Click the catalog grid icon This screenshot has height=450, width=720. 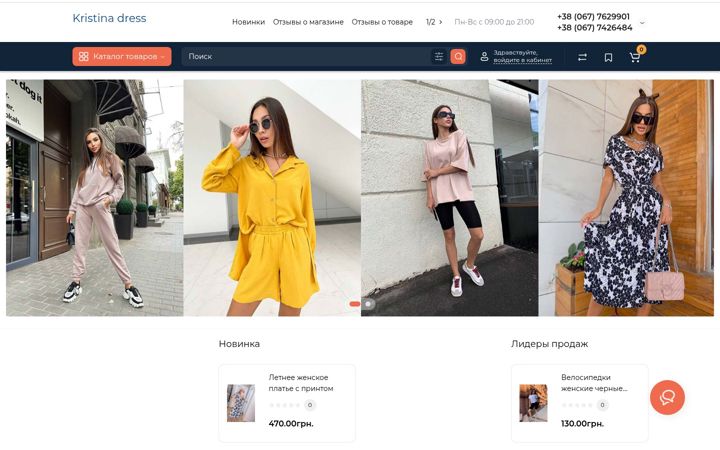tap(84, 56)
